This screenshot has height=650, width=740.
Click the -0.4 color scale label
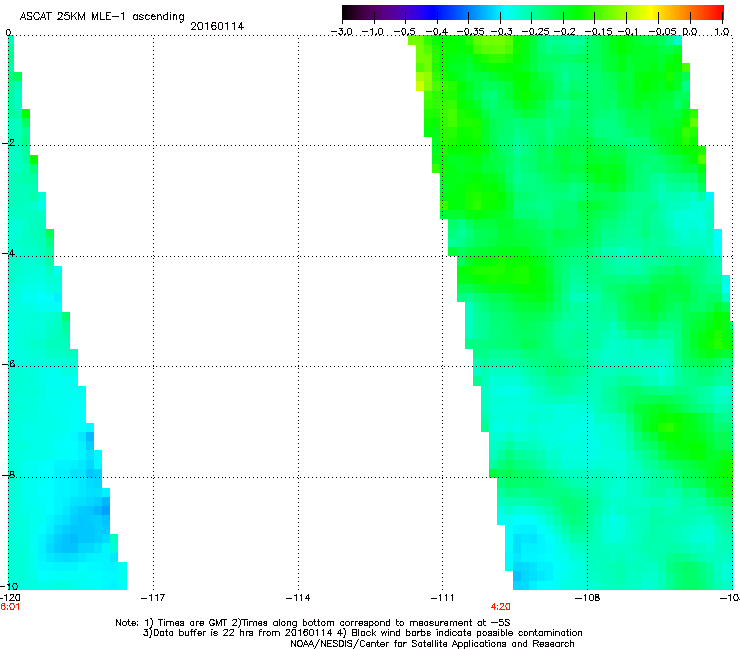coord(437,32)
